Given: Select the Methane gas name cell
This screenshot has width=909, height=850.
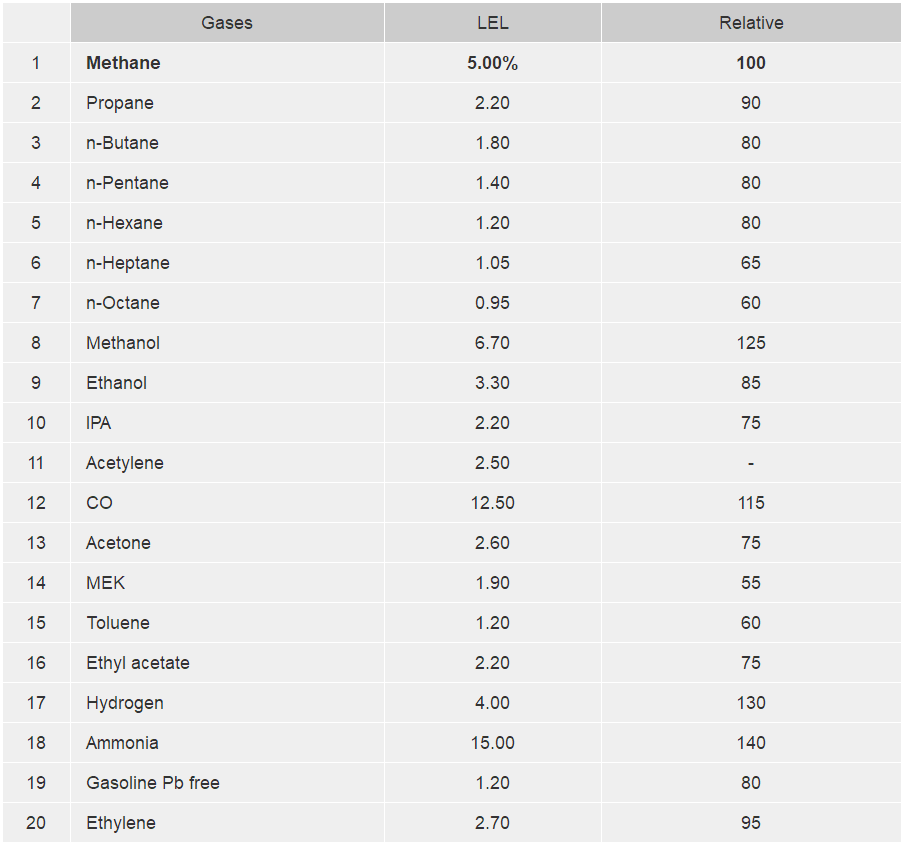Looking at the screenshot, I should coord(123,63).
